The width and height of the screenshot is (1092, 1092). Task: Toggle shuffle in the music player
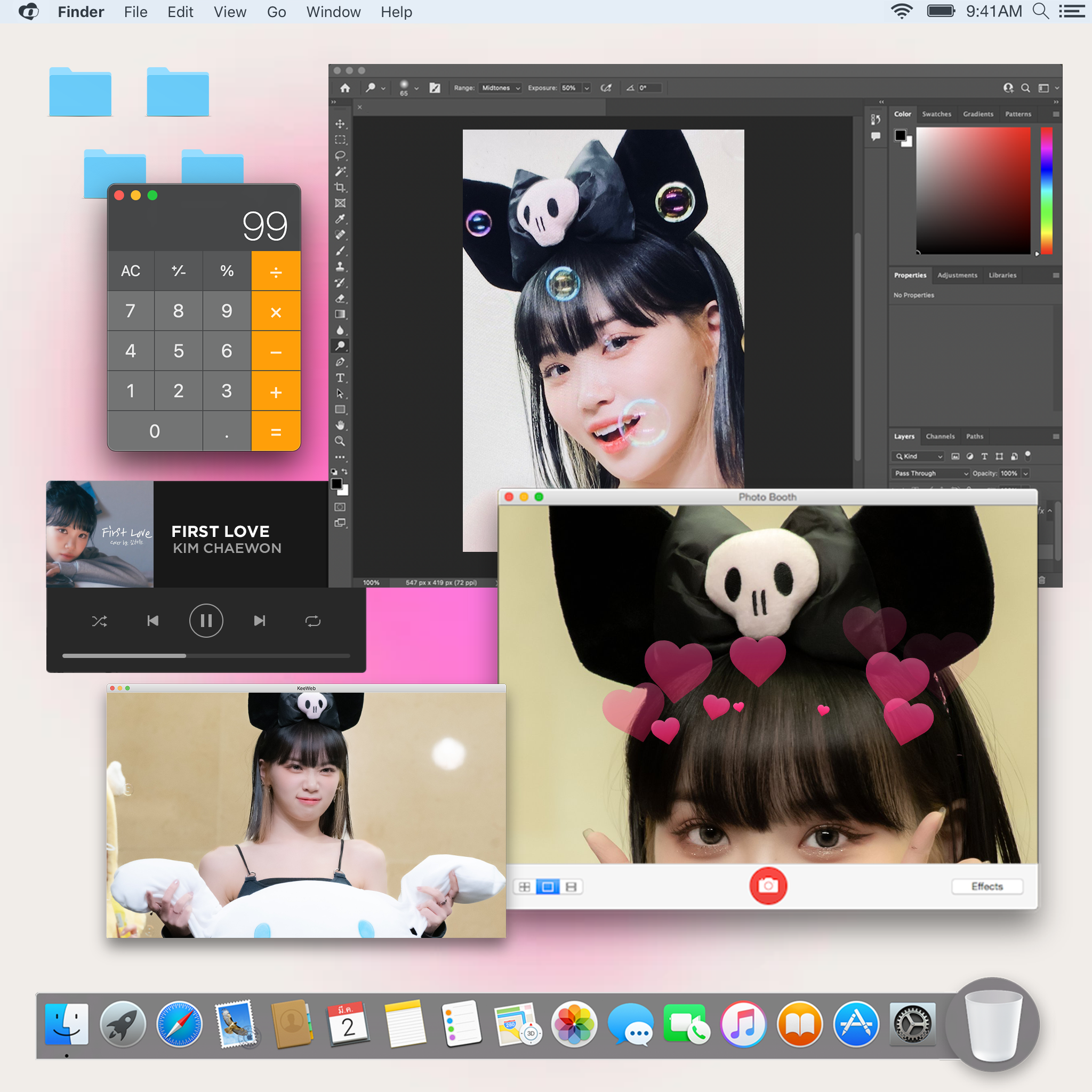coord(100,621)
